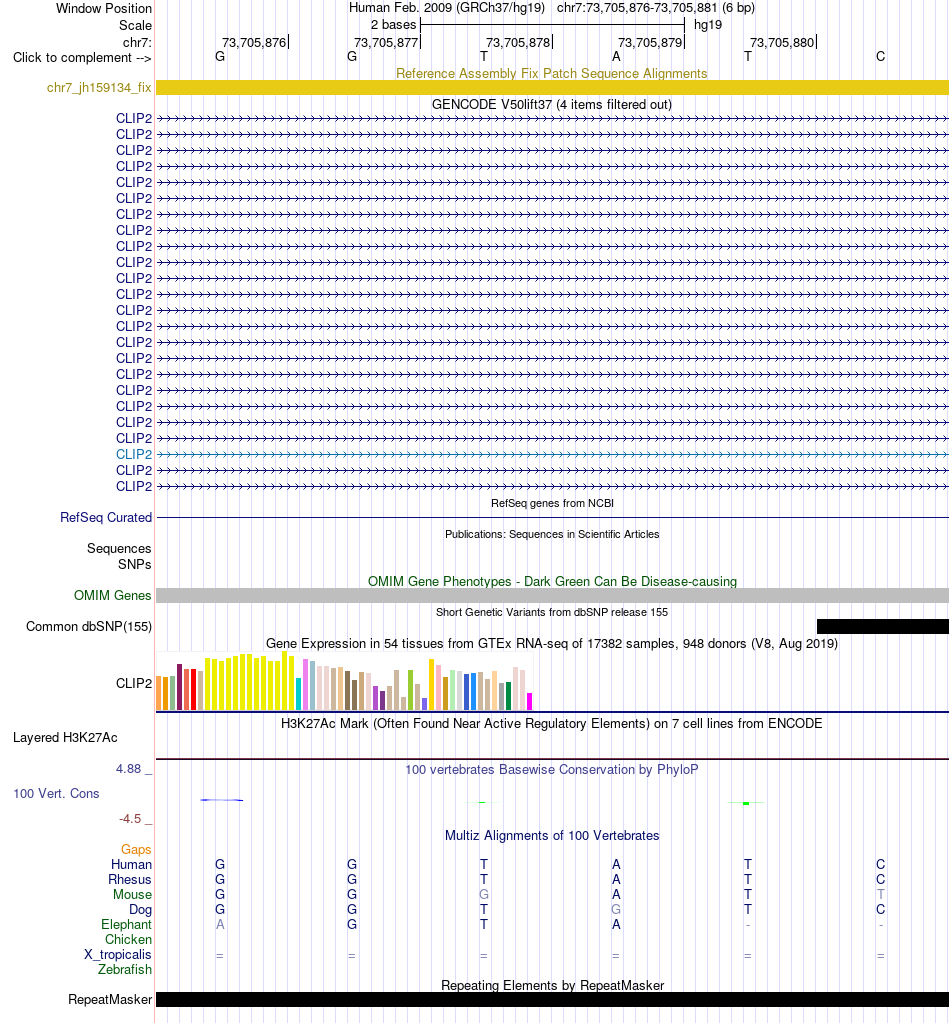Open the OMIM Genes track label
The image size is (950, 1023).
(x=112, y=595)
